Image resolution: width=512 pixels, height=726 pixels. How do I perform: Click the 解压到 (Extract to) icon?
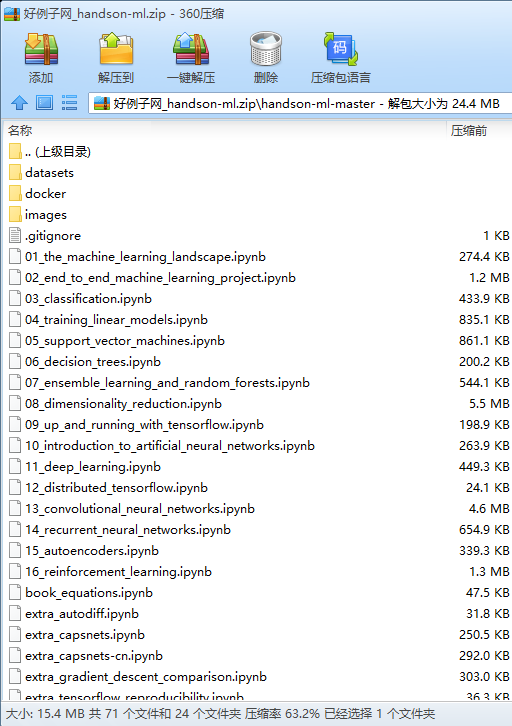click(x=116, y=57)
